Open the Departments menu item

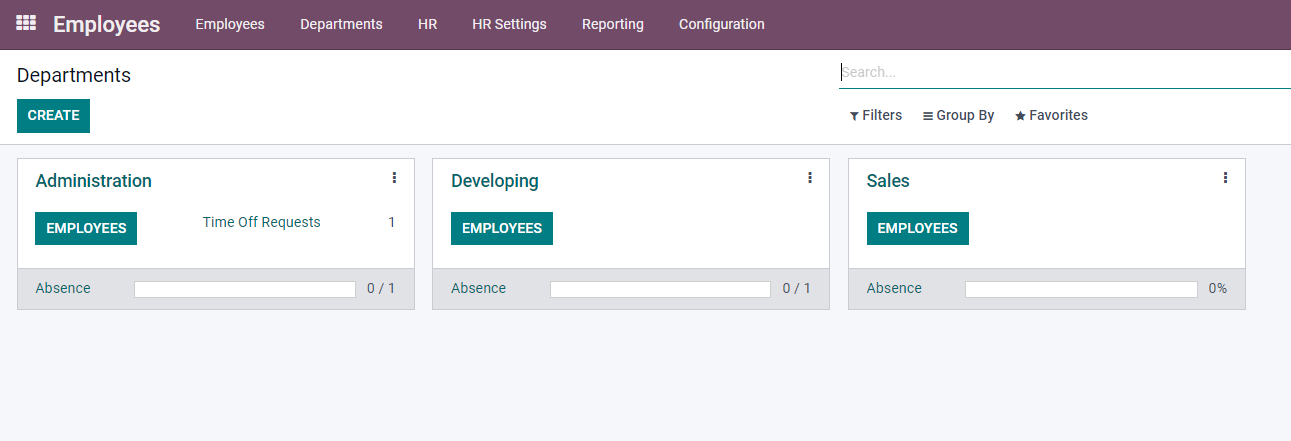[x=341, y=24]
